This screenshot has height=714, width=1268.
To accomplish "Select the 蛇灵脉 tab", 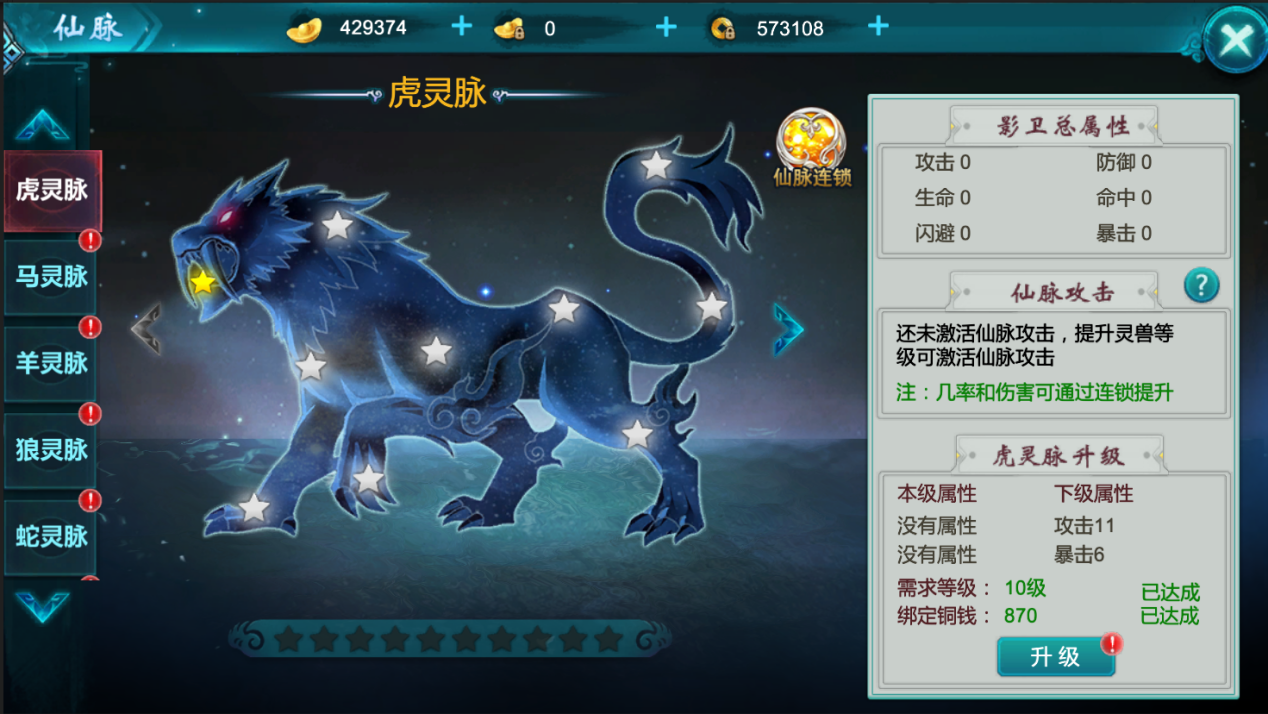I will click(51, 537).
